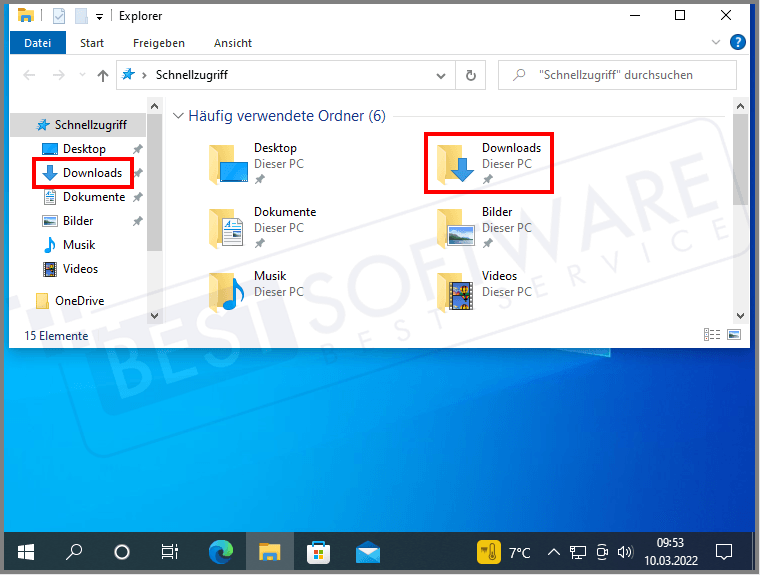Switch to details view in status bar
Viewport: 760px width, 575px height.
[x=712, y=335]
